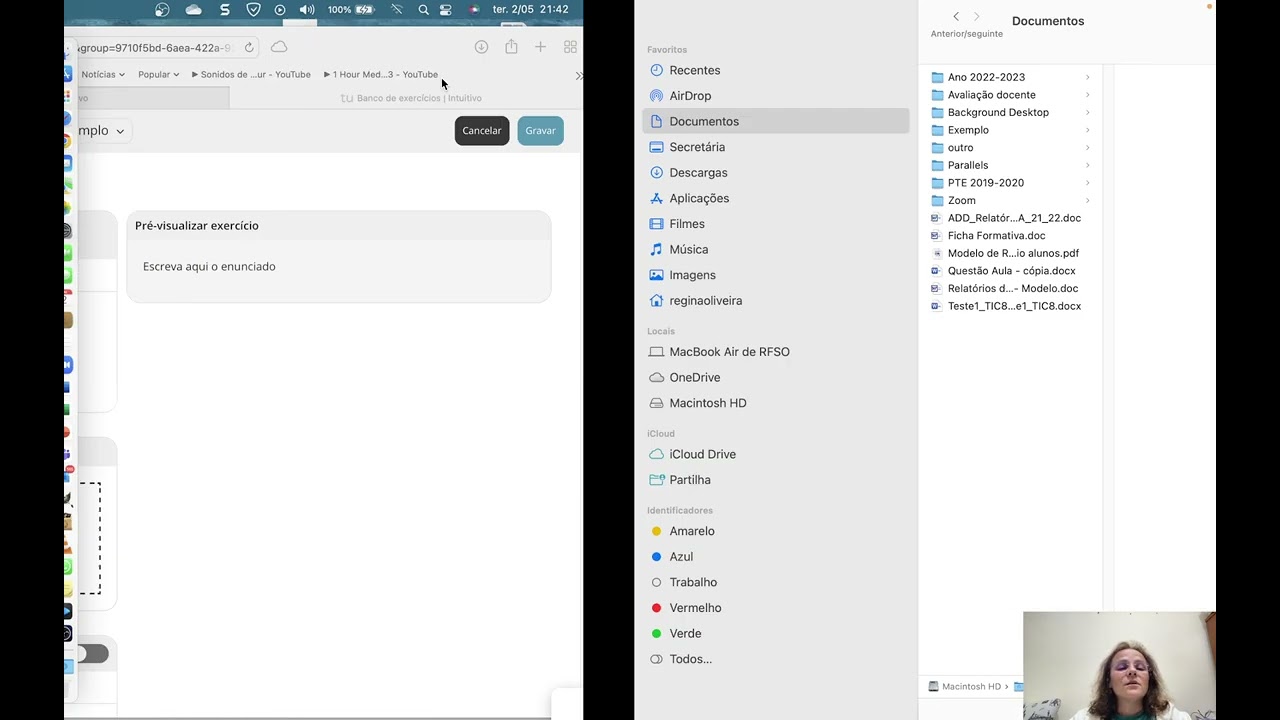The height and width of the screenshot is (720, 1280).
Task: Open Música in Finder sidebar
Action: [775, 249]
